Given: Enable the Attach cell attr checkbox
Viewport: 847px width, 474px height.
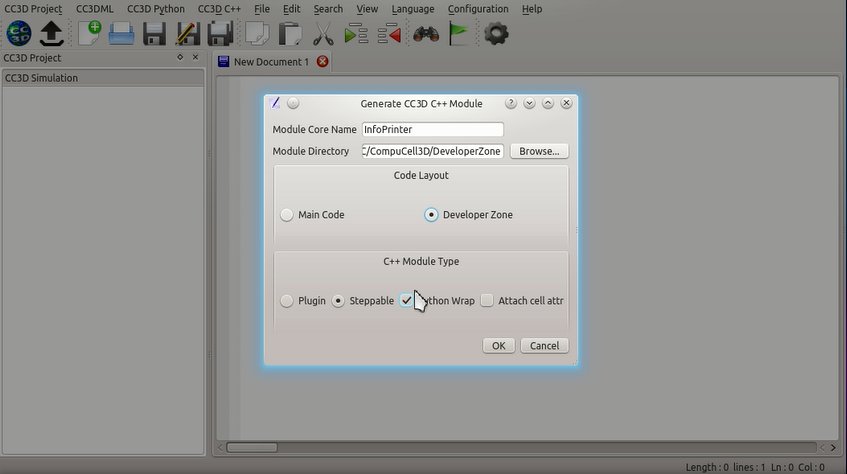Looking at the screenshot, I should pos(487,301).
